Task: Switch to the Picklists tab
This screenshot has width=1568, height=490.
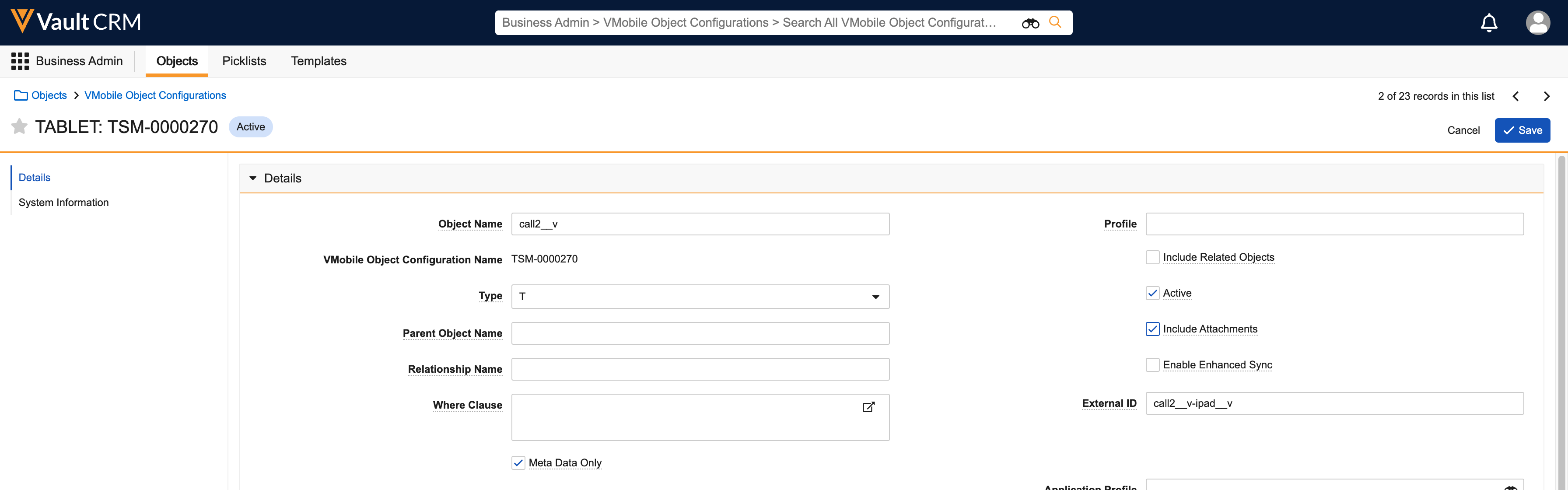Action: [x=244, y=61]
